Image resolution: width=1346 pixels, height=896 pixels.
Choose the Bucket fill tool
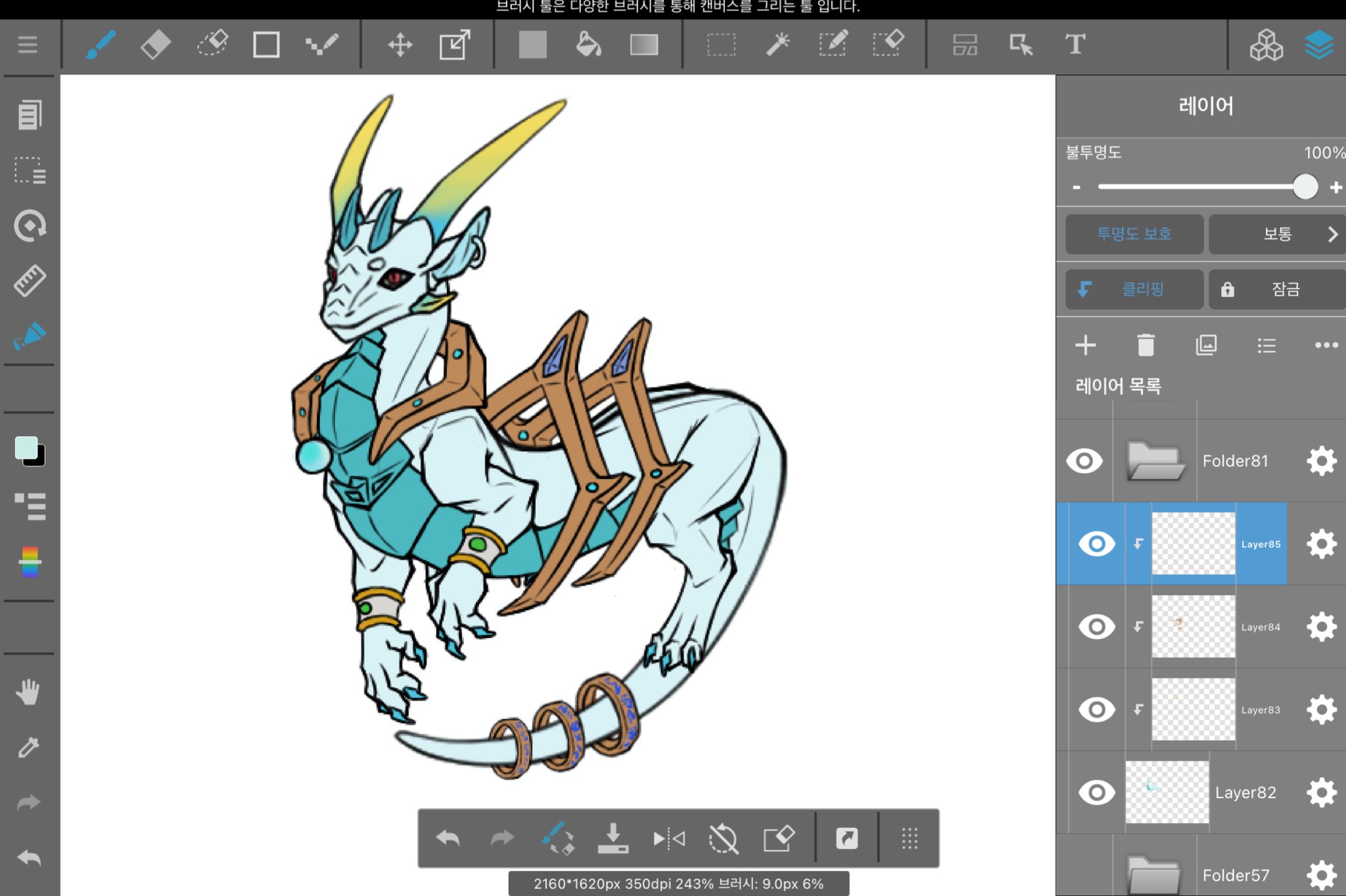point(588,45)
